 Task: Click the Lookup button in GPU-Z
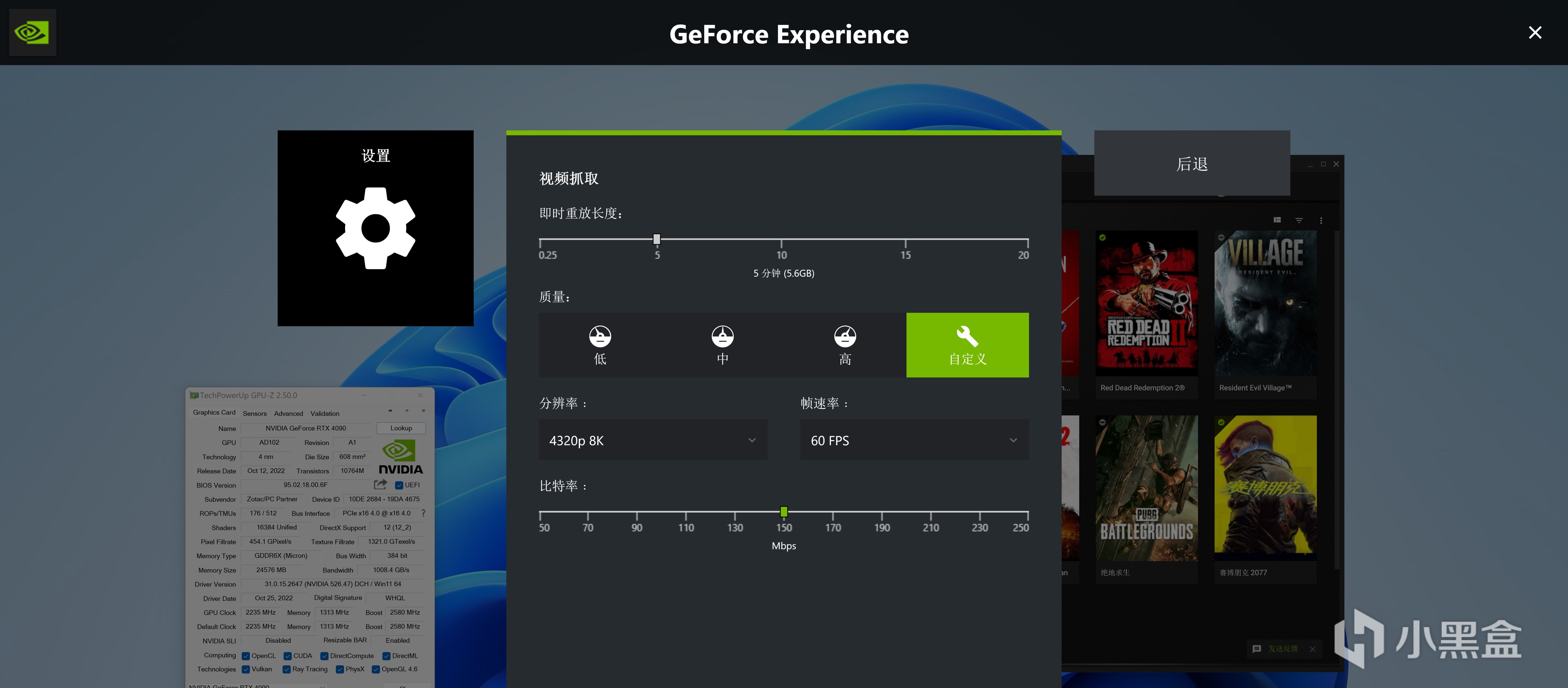[x=401, y=428]
